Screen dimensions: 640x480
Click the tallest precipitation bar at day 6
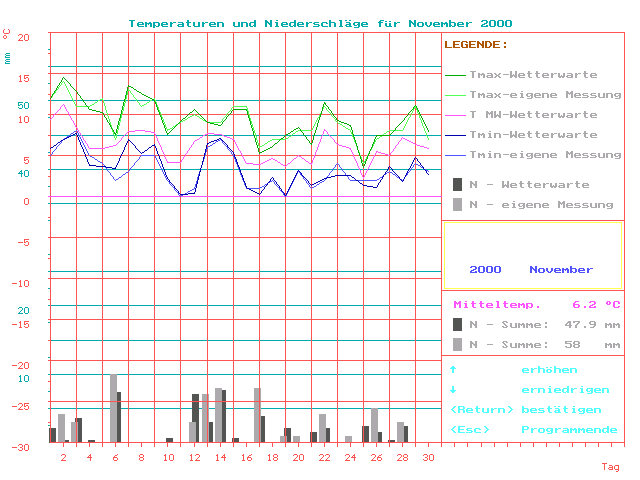pyautogui.click(x=113, y=408)
